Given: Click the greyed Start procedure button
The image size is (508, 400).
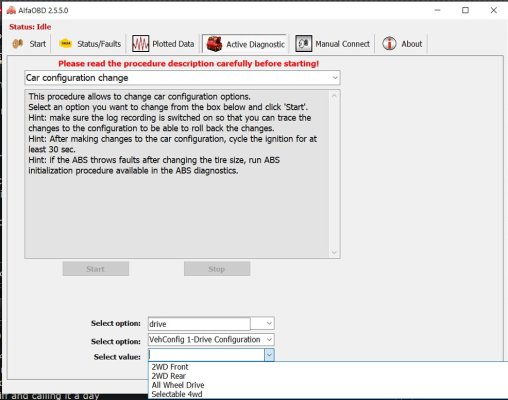Looking at the screenshot, I should pos(96,269).
